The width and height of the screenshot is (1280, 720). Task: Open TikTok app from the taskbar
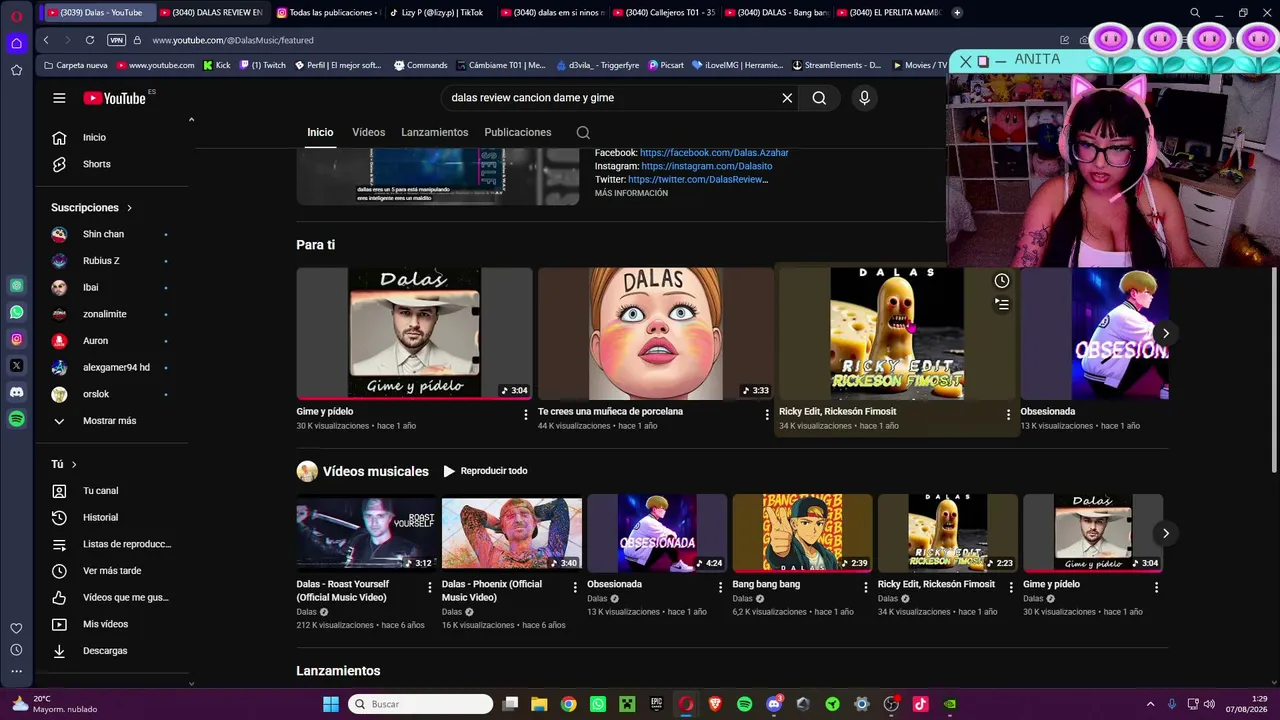click(x=920, y=704)
